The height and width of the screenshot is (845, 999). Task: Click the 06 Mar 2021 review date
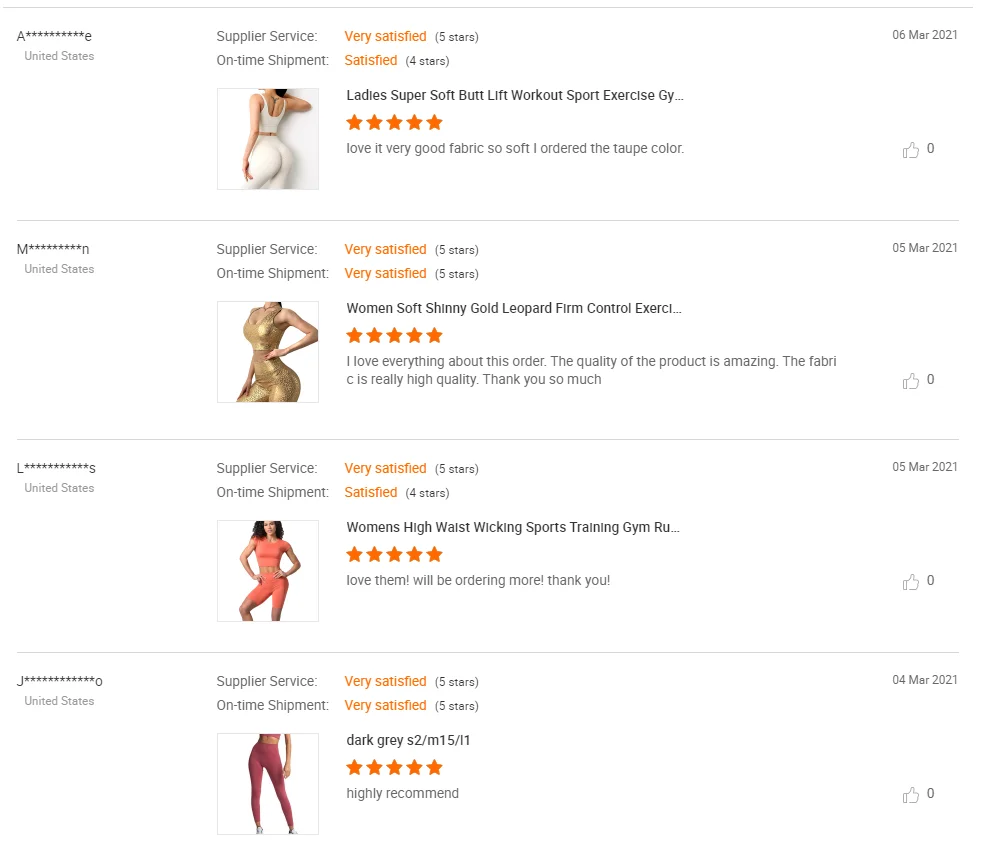pyautogui.click(x=925, y=35)
